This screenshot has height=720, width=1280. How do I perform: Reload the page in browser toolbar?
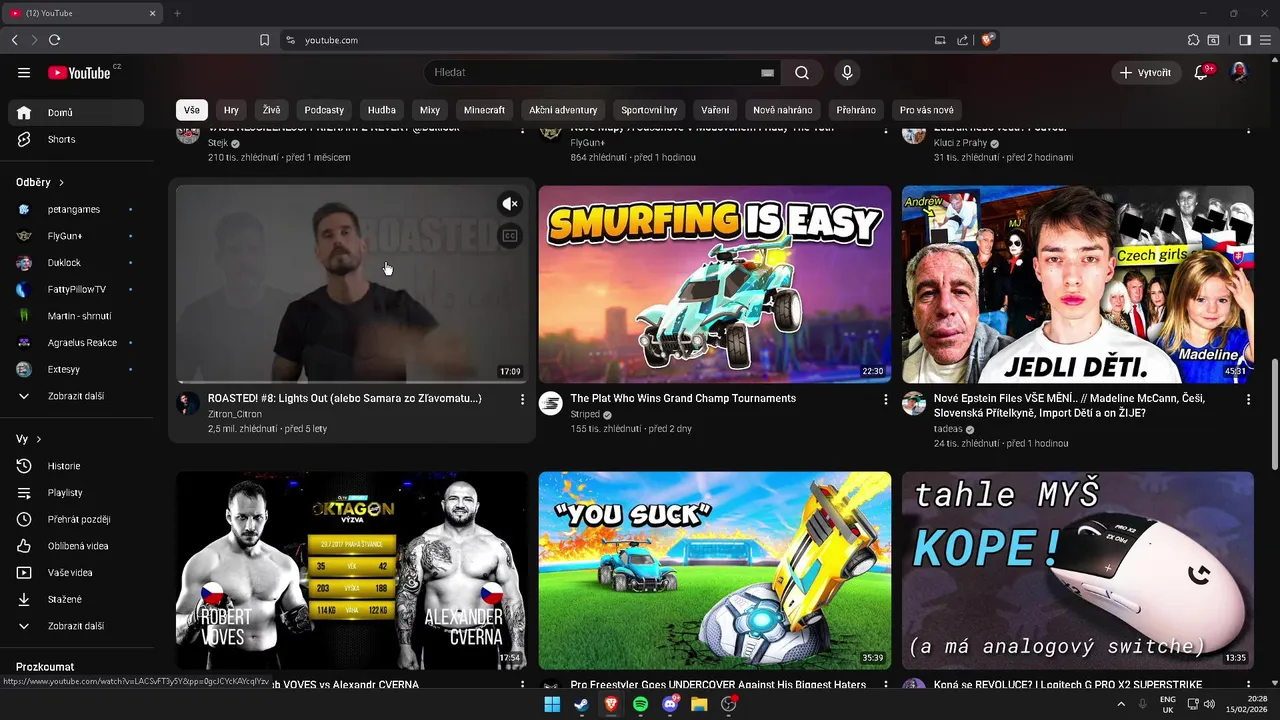pyautogui.click(x=54, y=40)
